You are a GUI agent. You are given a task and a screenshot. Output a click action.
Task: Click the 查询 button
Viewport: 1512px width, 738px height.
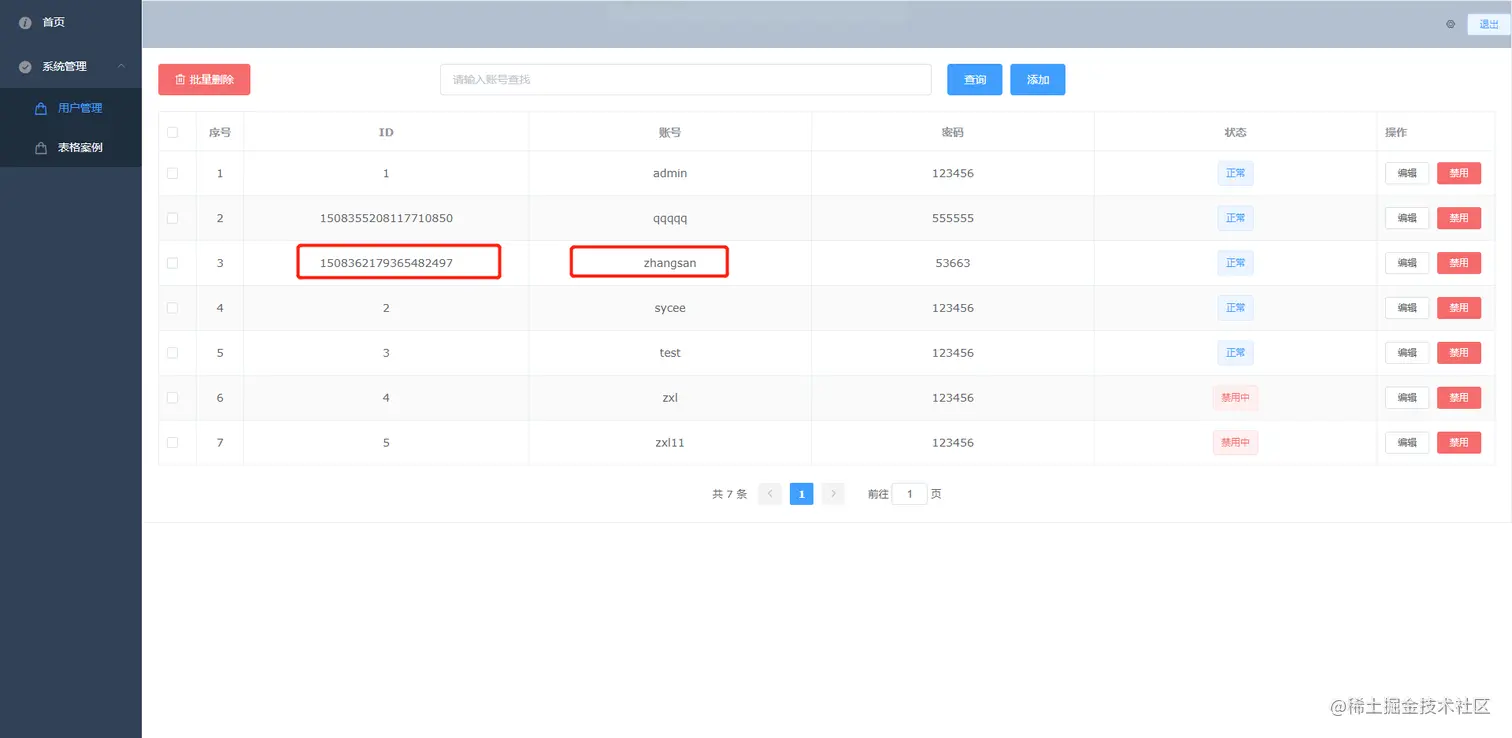pos(975,80)
